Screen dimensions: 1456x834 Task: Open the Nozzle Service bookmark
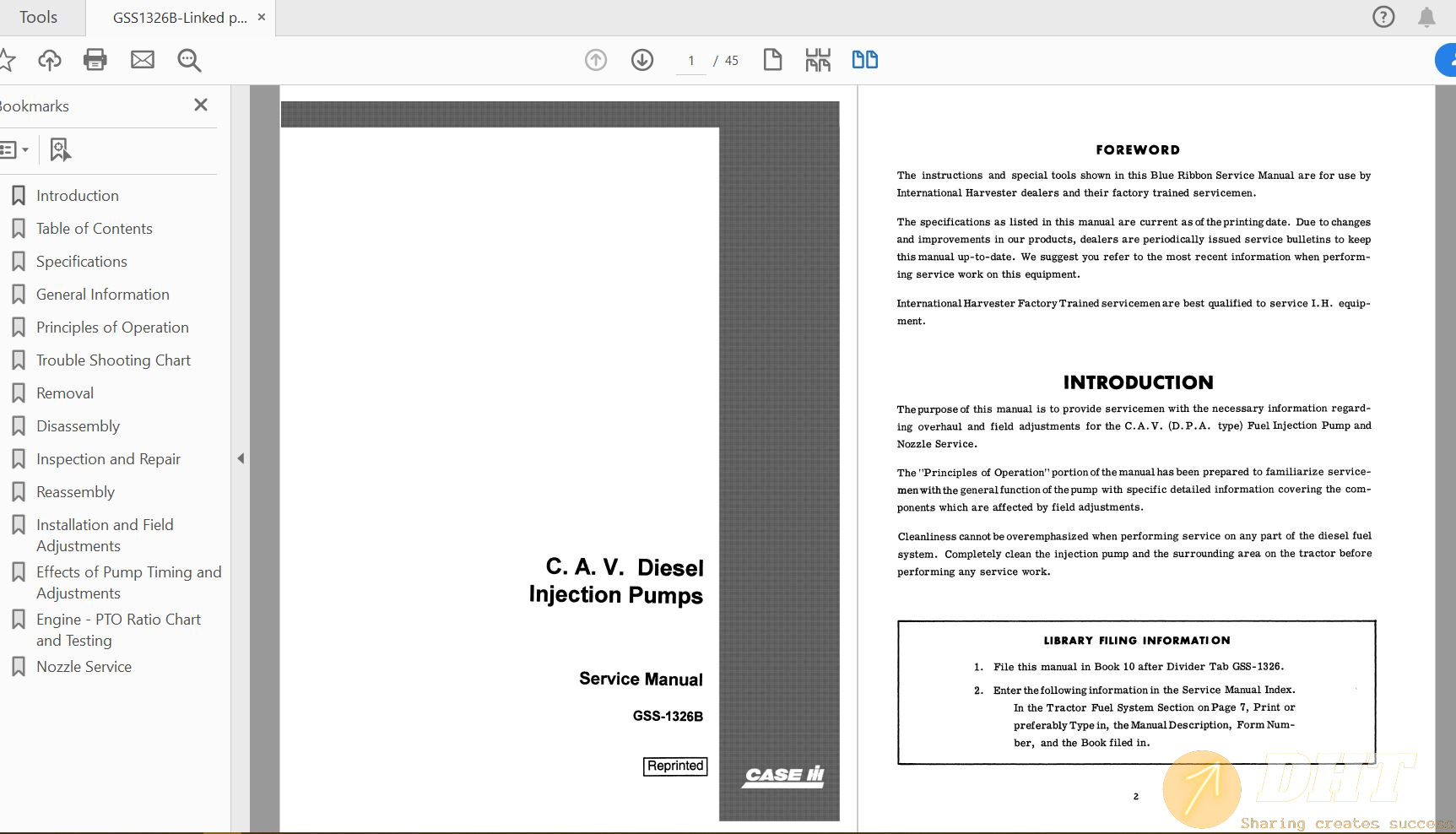click(x=84, y=666)
